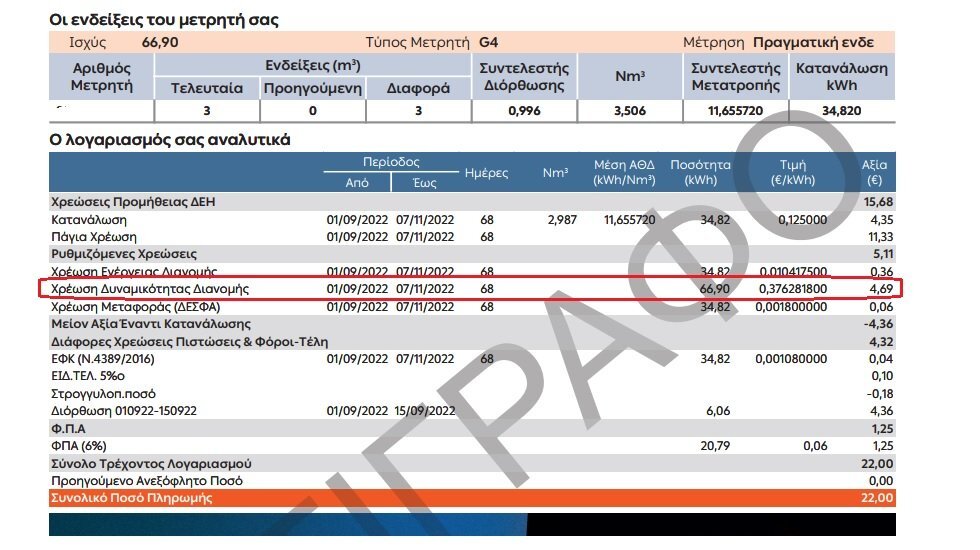
Task: Click the "Στρογγυλοπ.ποσό" row label
Action: pyautogui.click(x=103, y=394)
